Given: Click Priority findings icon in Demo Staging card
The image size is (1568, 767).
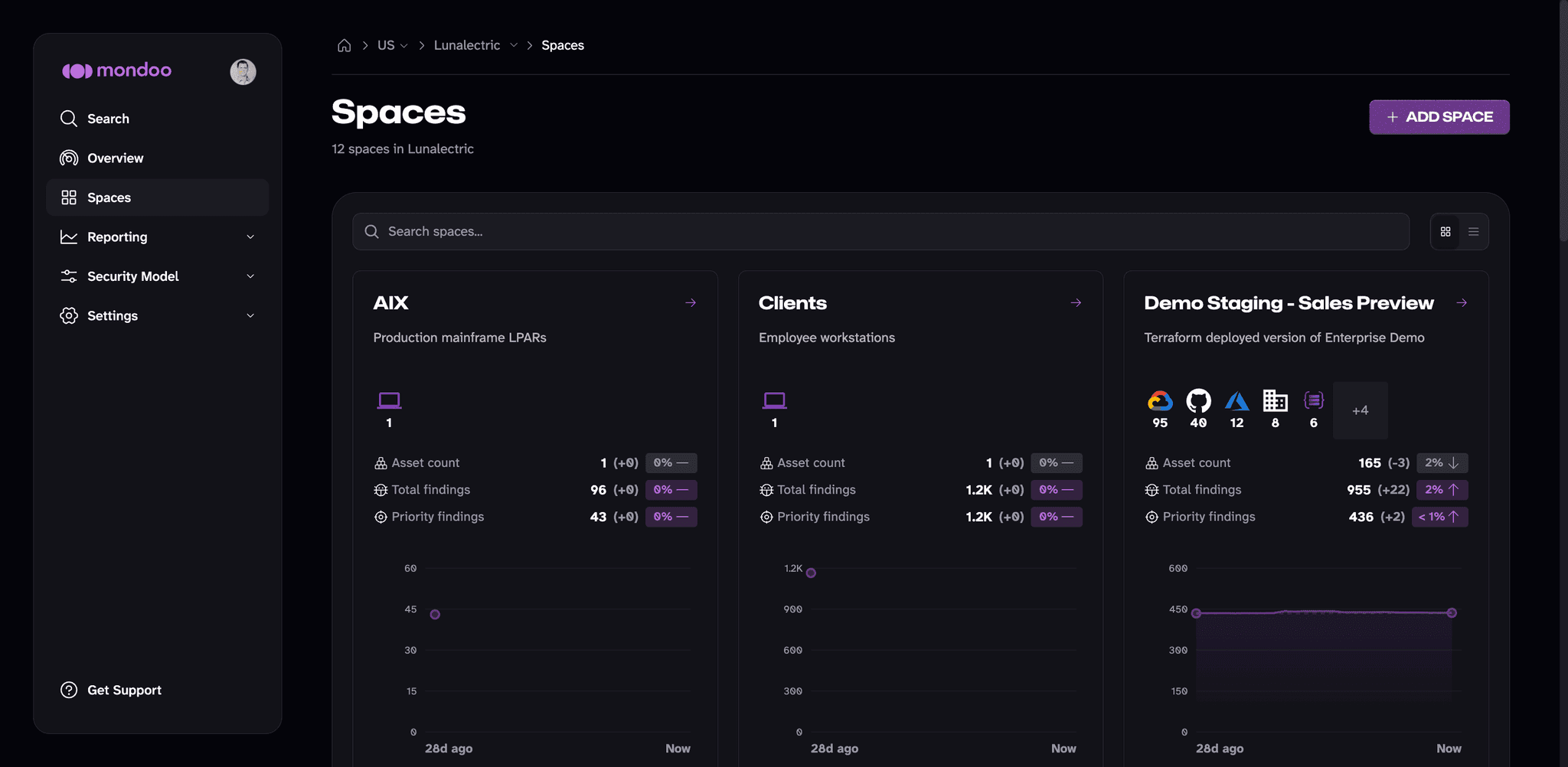Looking at the screenshot, I should 1151,517.
